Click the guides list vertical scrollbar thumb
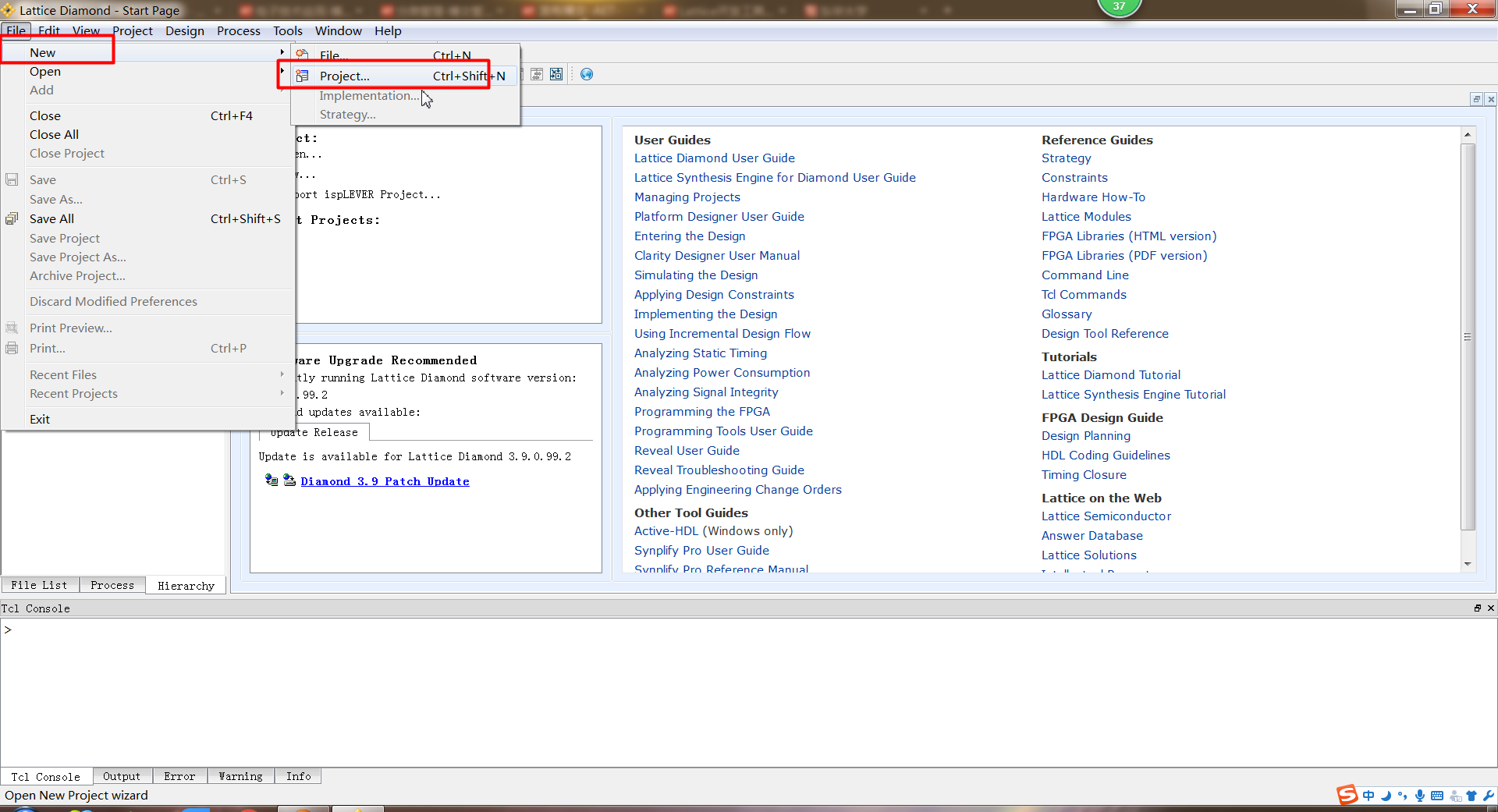 1468,336
